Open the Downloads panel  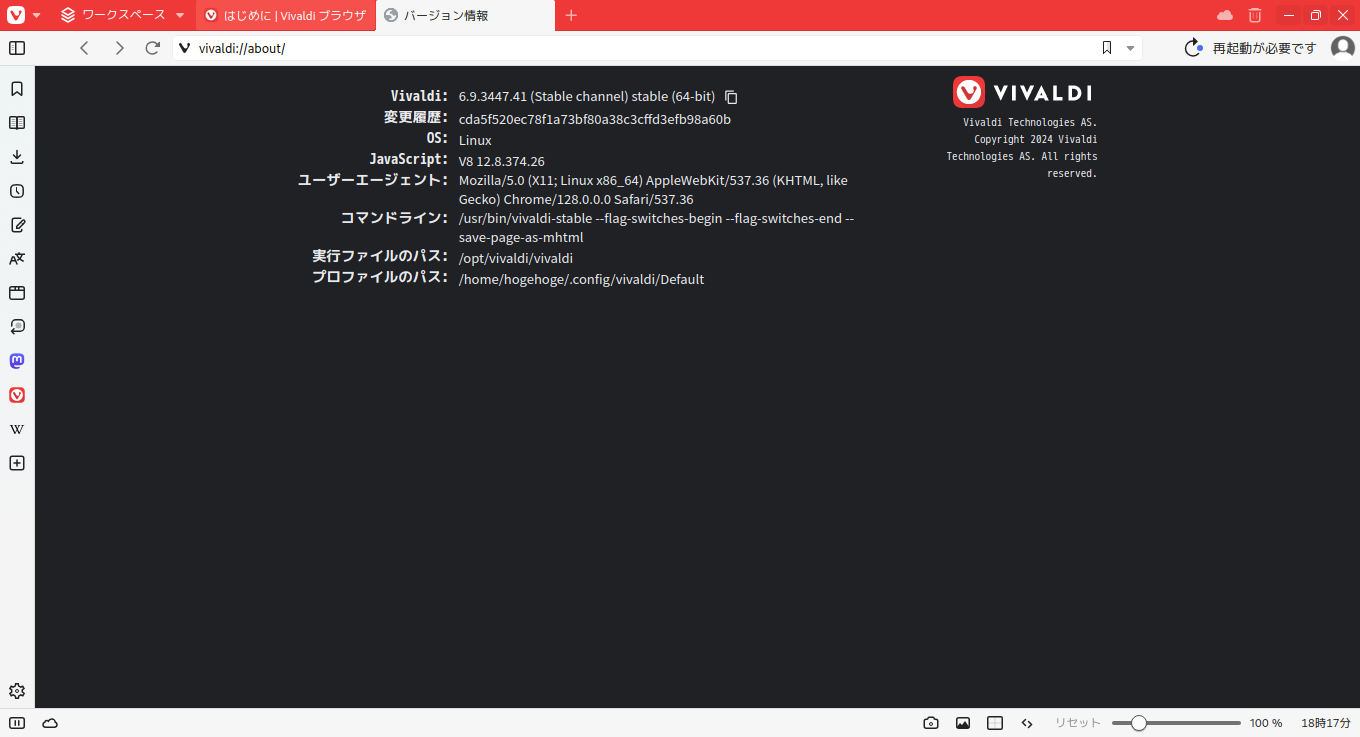[x=17, y=157]
